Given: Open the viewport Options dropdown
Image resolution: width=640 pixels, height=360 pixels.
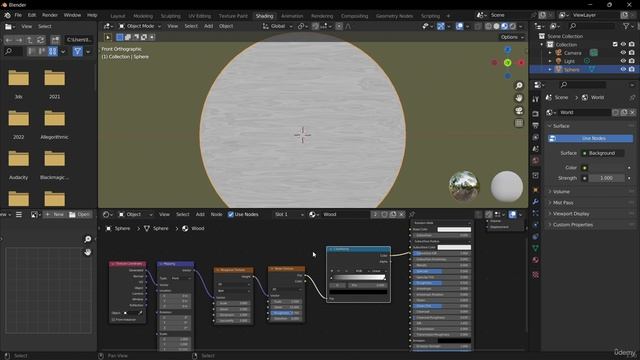Looking at the screenshot, I should [x=512, y=37].
